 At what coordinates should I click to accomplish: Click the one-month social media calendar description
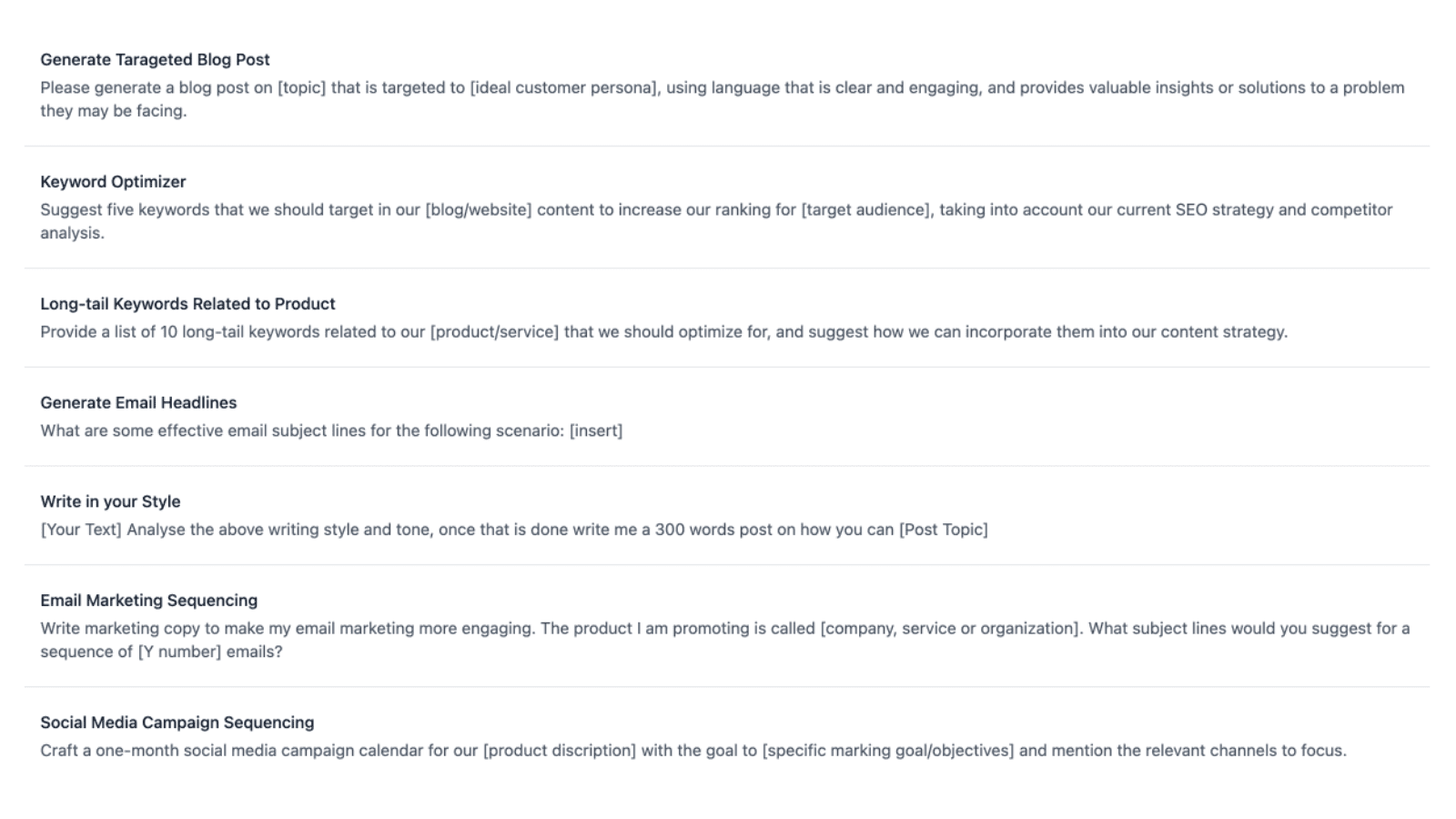tap(693, 751)
